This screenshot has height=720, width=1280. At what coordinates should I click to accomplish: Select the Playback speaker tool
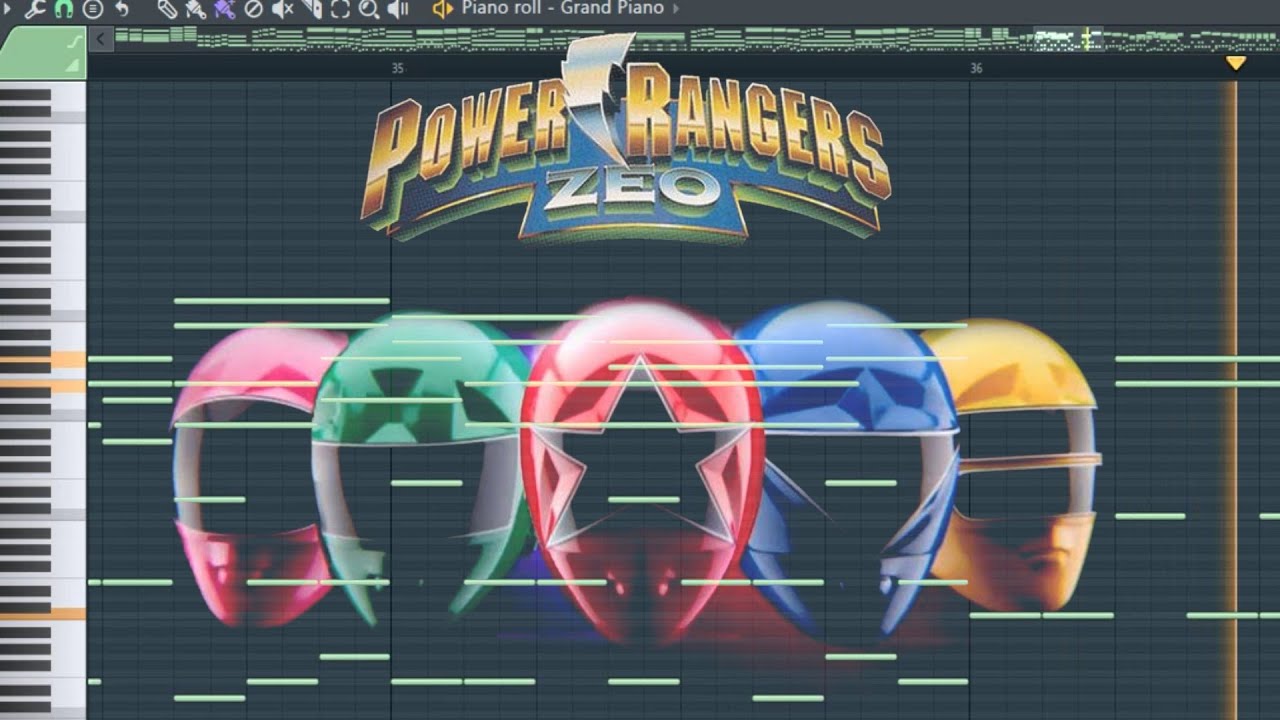pos(398,9)
